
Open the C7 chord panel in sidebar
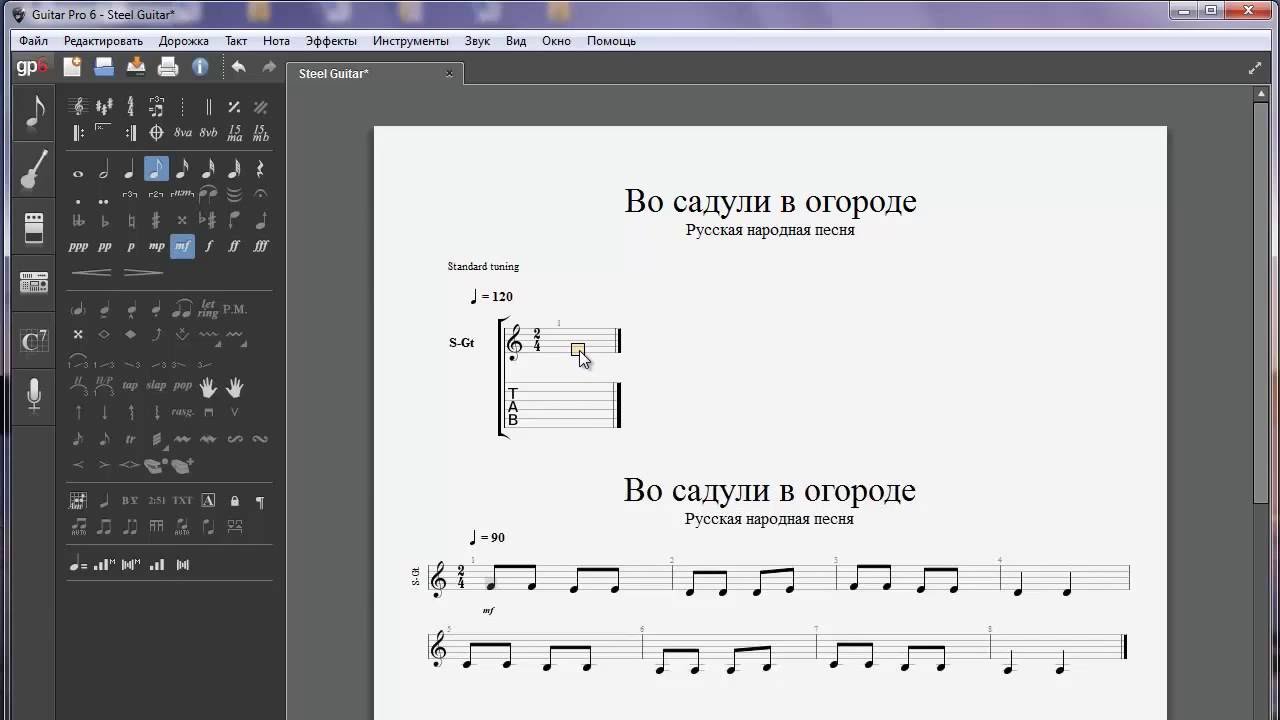click(x=34, y=341)
